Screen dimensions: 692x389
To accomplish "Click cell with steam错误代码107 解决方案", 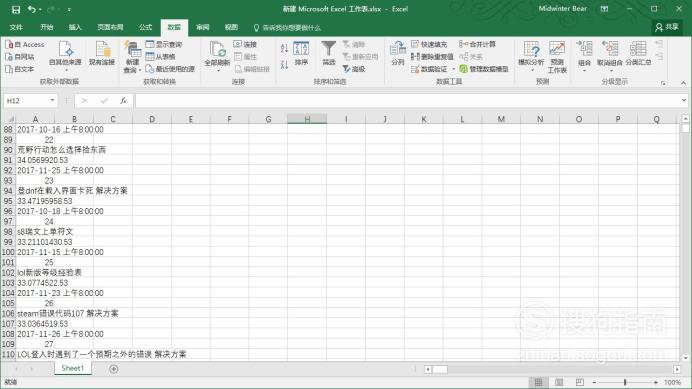I will (68, 313).
